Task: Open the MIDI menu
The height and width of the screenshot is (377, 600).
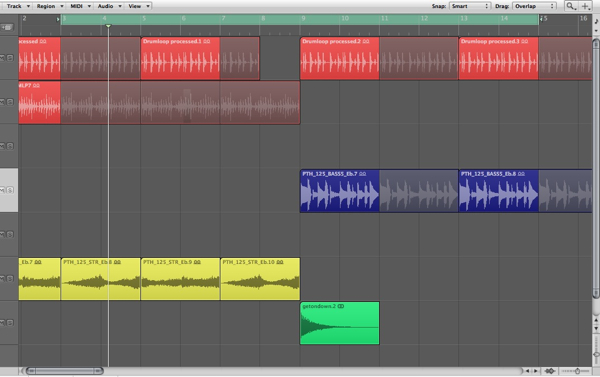Action: [80, 6]
